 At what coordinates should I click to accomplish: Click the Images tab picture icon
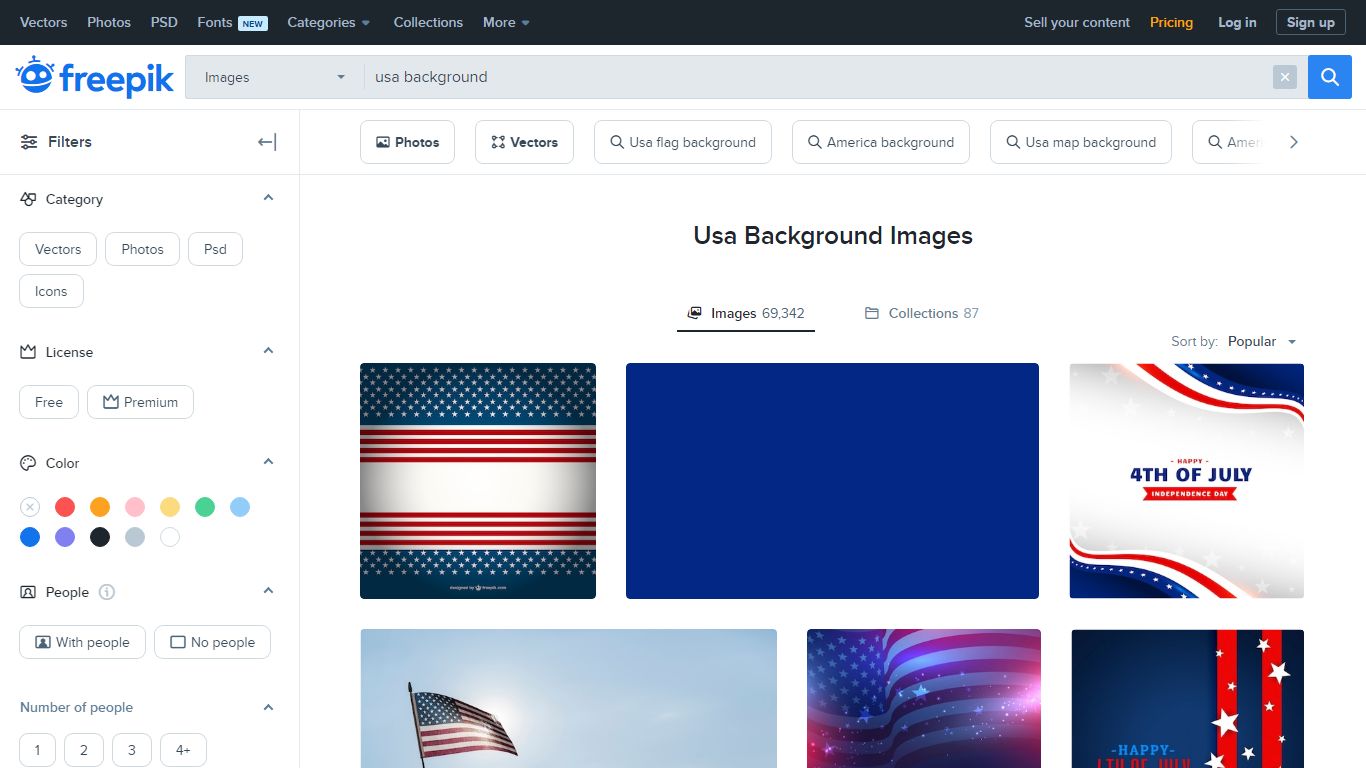pyautogui.click(x=694, y=313)
